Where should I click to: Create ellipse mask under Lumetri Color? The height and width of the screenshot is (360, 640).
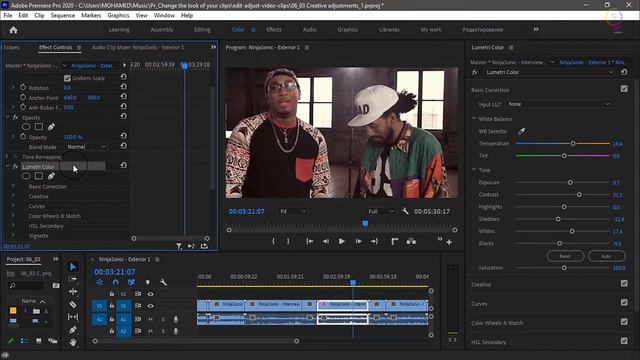(26, 176)
